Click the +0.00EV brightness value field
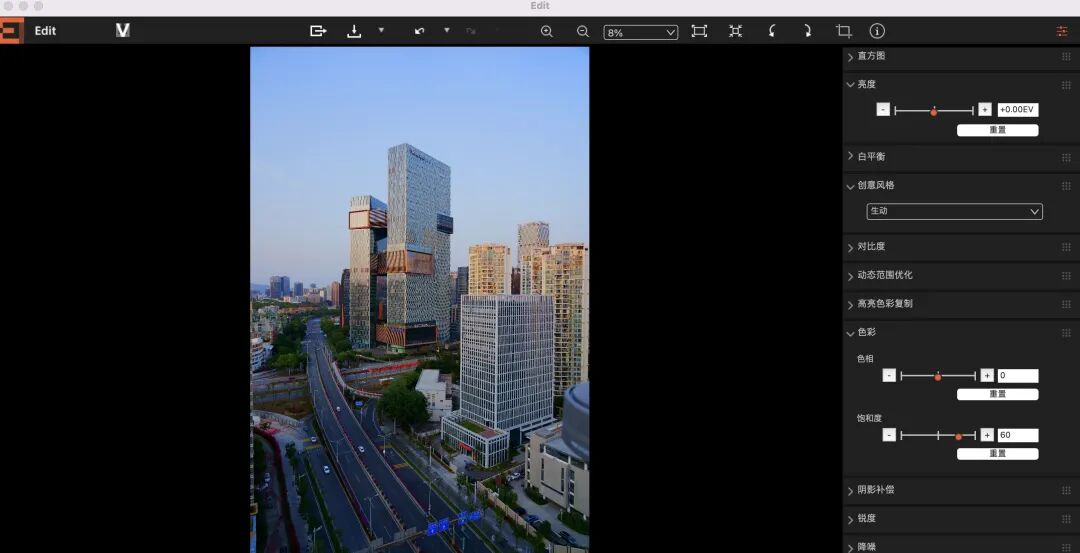The height and width of the screenshot is (553, 1080). (x=1017, y=109)
